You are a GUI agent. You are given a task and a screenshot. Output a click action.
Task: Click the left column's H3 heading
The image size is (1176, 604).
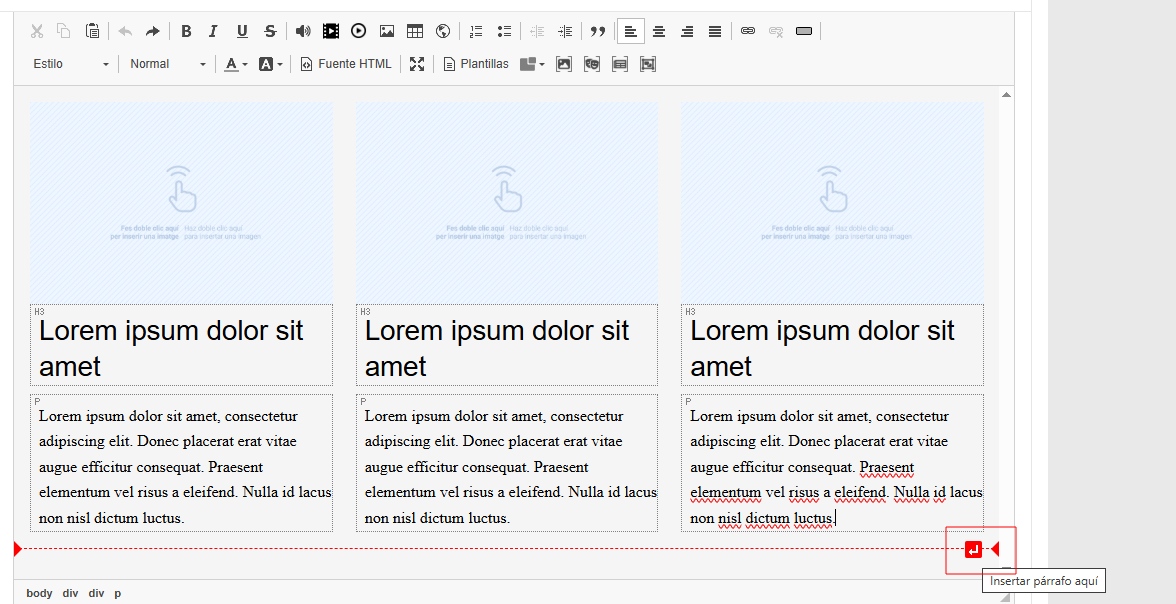182,345
